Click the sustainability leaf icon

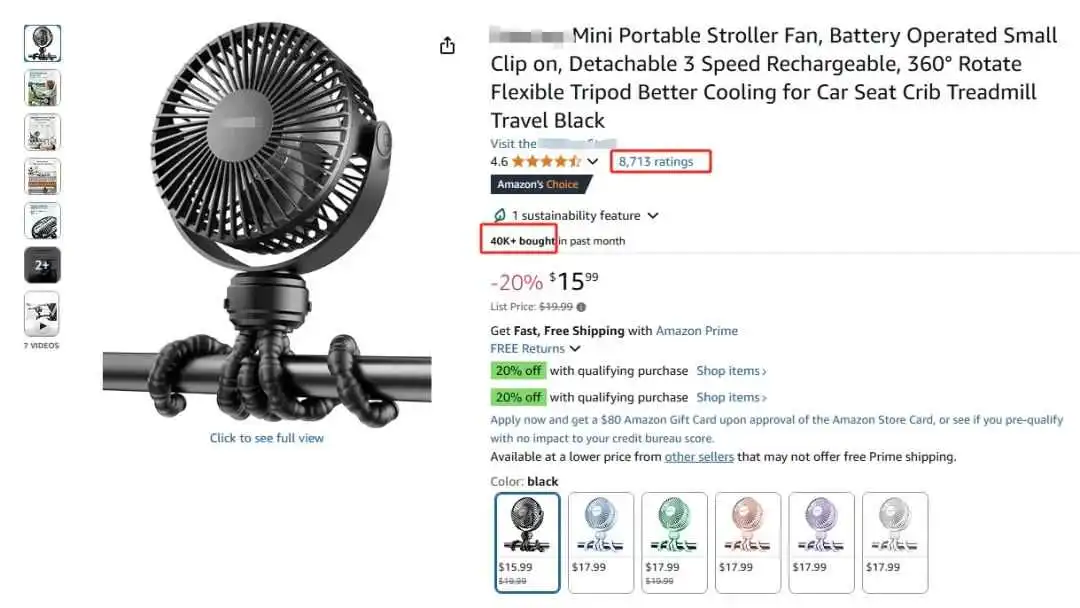tap(499, 216)
